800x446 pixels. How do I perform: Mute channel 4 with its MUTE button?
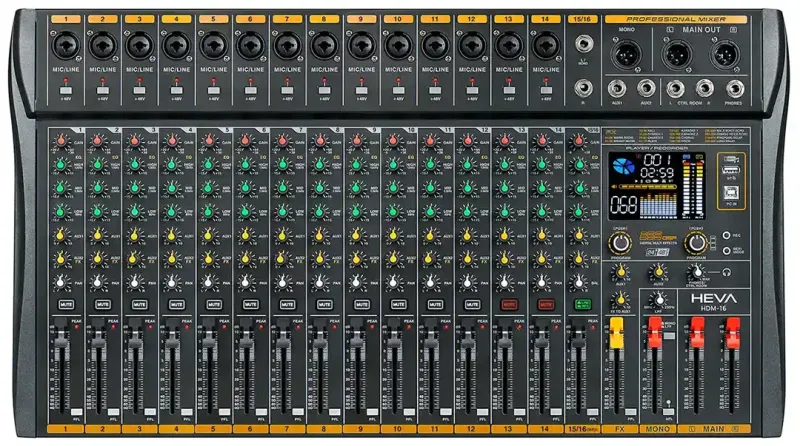point(177,305)
